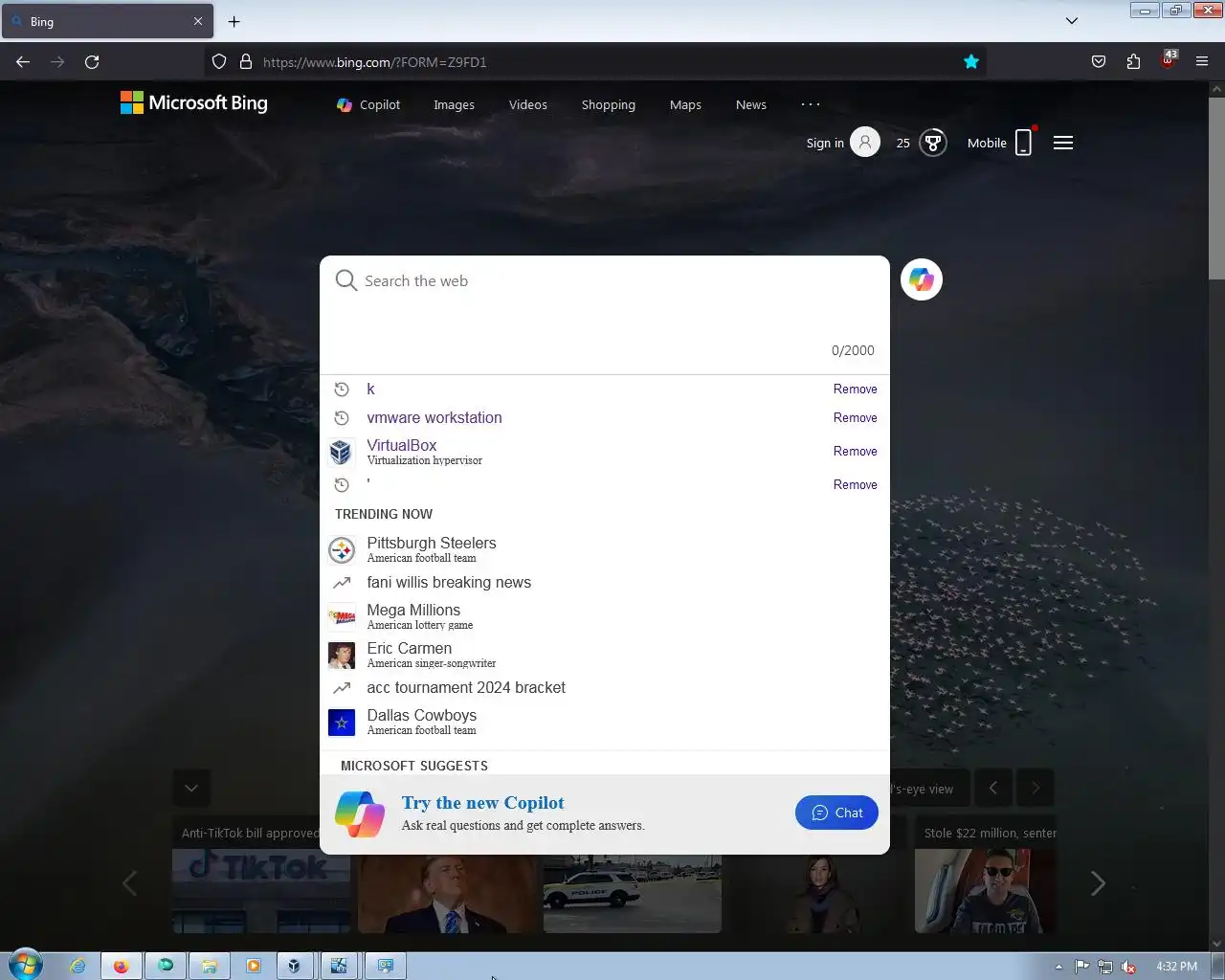Viewport: 1225px width, 980px height.
Task: Show hidden system tray icons
Action: pyautogui.click(x=1058, y=967)
